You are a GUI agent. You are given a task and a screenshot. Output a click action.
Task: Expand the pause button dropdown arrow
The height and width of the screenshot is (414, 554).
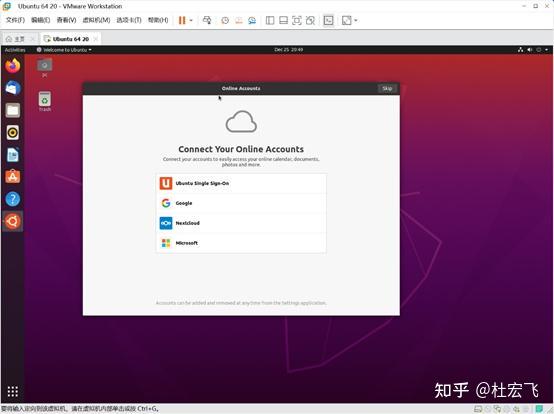[191, 20]
